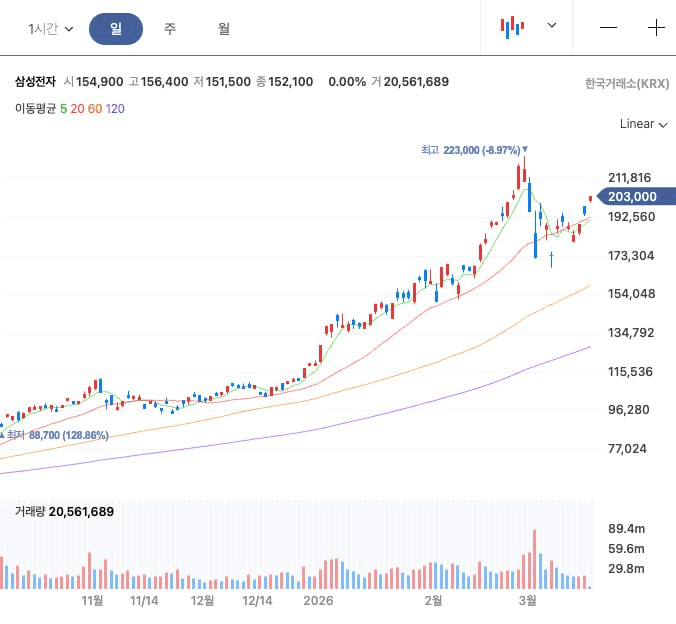Open the Linear scale dropdown
The height and width of the screenshot is (624, 676).
(x=643, y=124)
